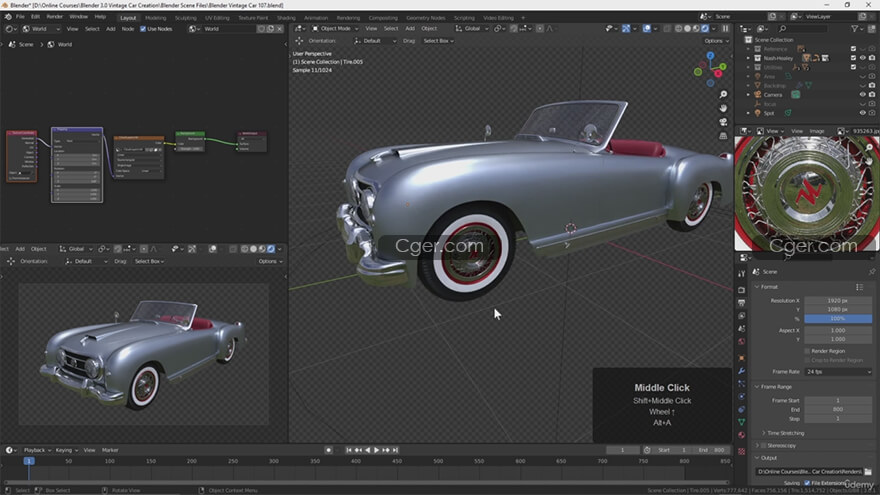880x495 pixels.
Task: Click the output path text field
Action: 809,471
